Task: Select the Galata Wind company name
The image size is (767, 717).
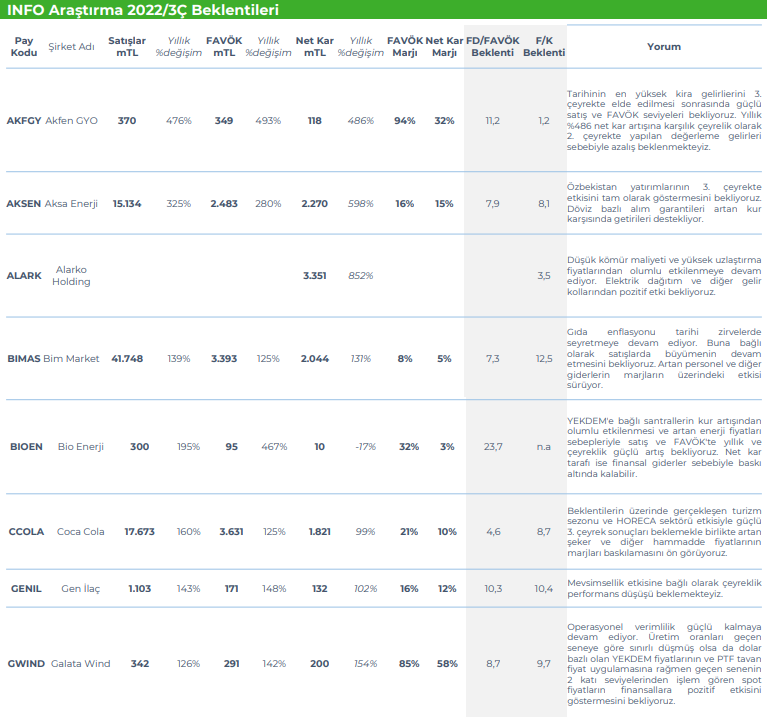Action: click(78, 664)
